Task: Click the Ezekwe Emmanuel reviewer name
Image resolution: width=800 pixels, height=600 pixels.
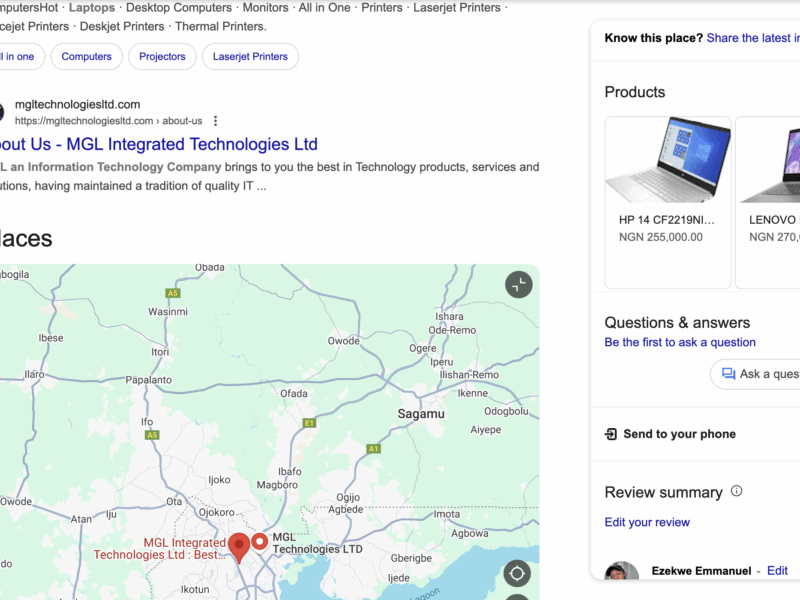Action: point(701,571)
